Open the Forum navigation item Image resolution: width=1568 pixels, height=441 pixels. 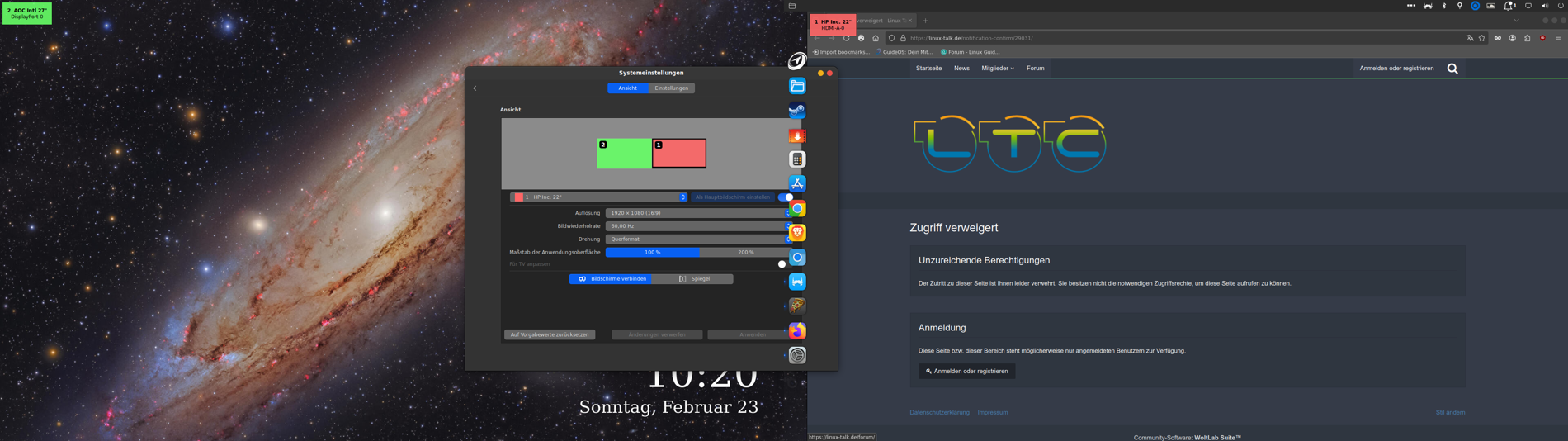pyautogui.click(x=1035, y=69)
